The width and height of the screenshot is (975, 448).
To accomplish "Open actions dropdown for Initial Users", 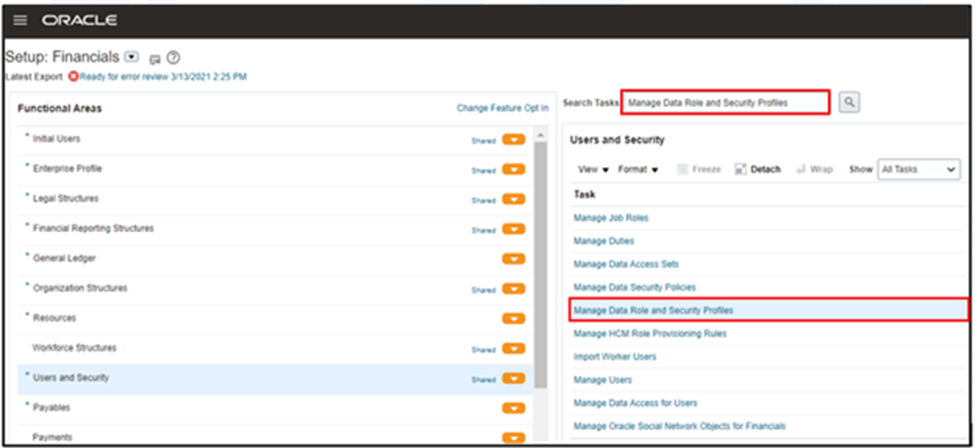I will (514, 139).
